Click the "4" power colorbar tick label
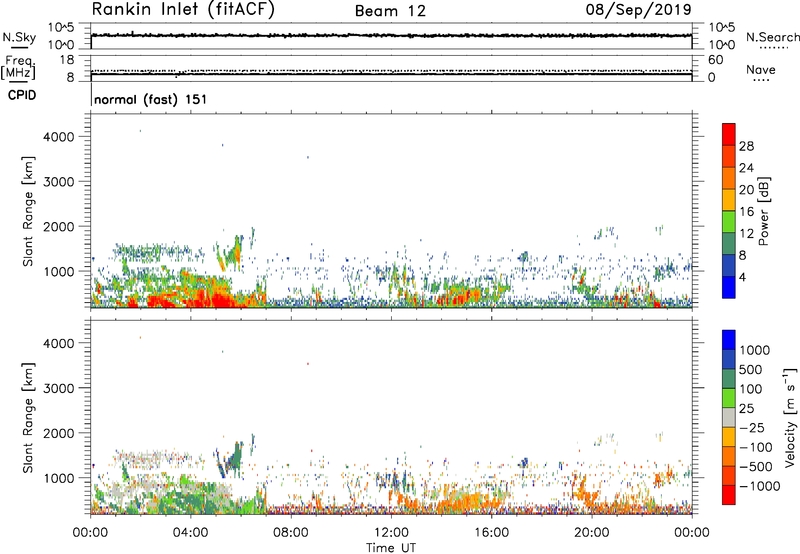This screenshot has width=800, height=554. 743,278
